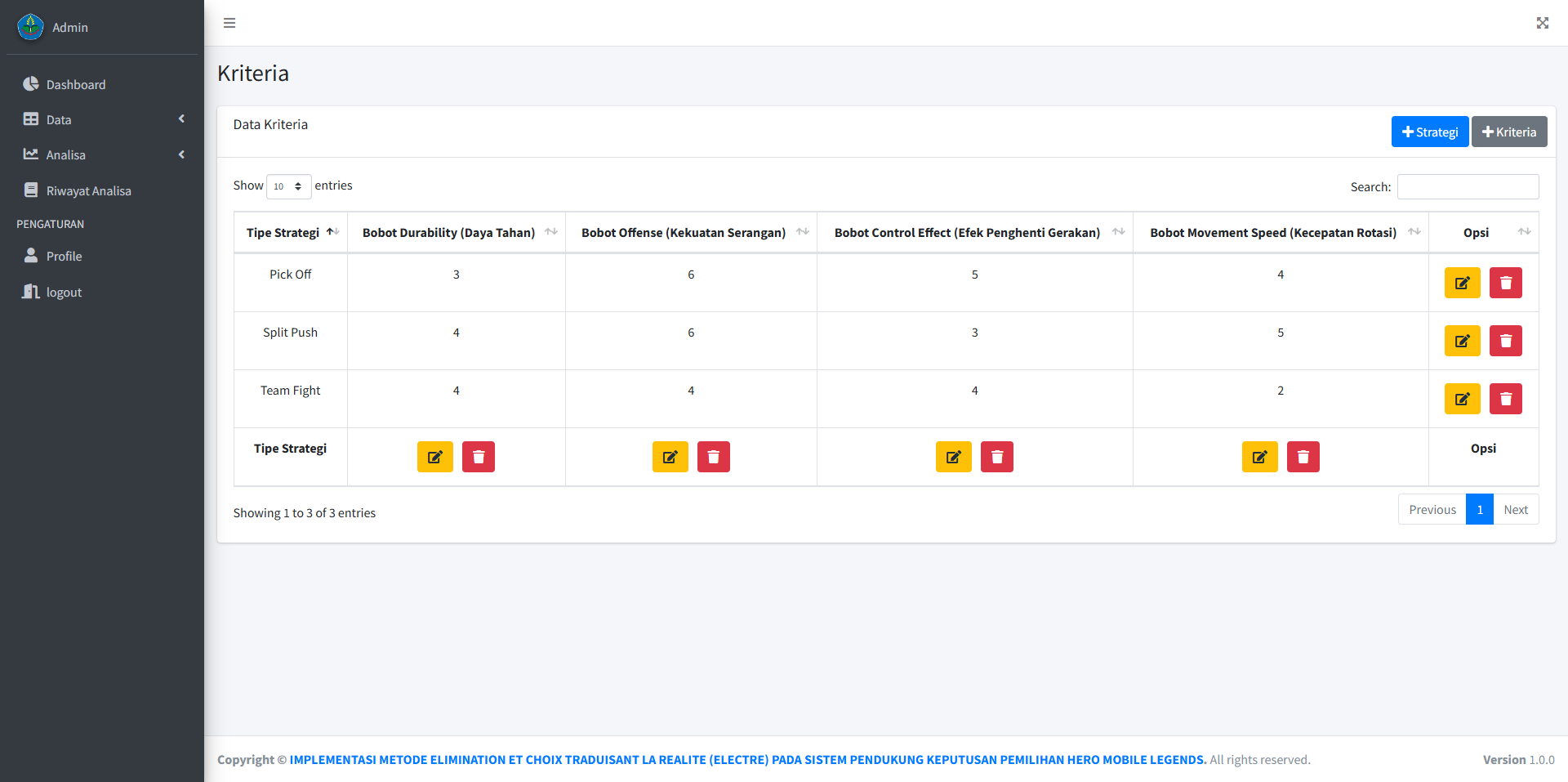Edit the Team Fight row

[1462, 399]
